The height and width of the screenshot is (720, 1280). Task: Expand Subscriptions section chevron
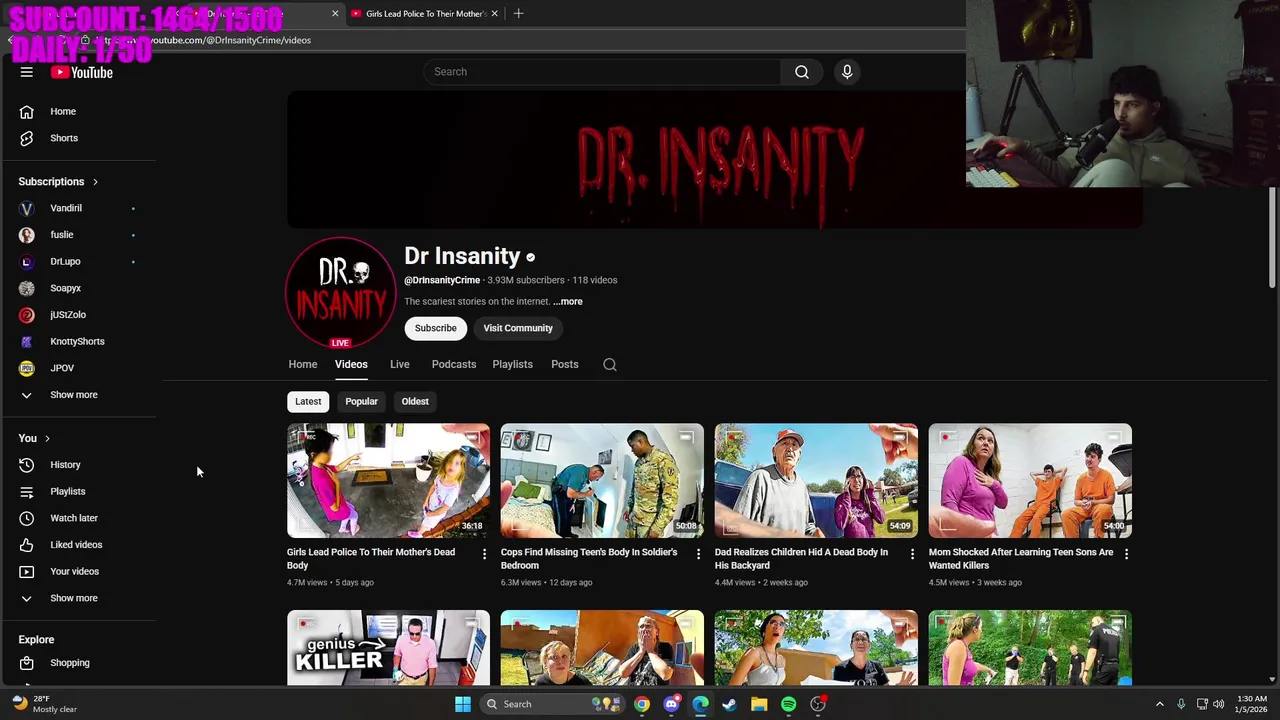[x=95, y=182]
